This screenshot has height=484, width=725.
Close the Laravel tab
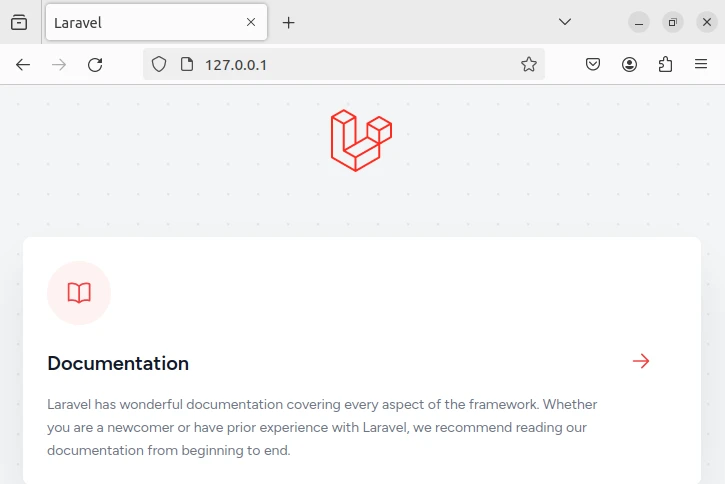pos(251,22)
